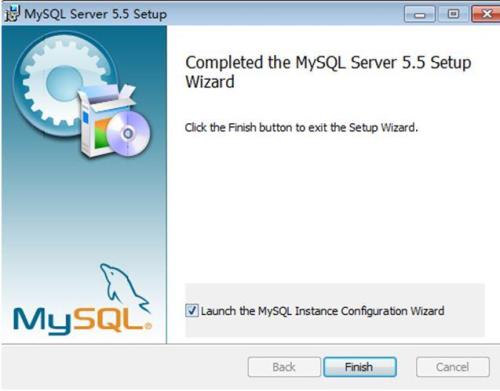Click the software box graphic
500x391 pixels.
100,120
